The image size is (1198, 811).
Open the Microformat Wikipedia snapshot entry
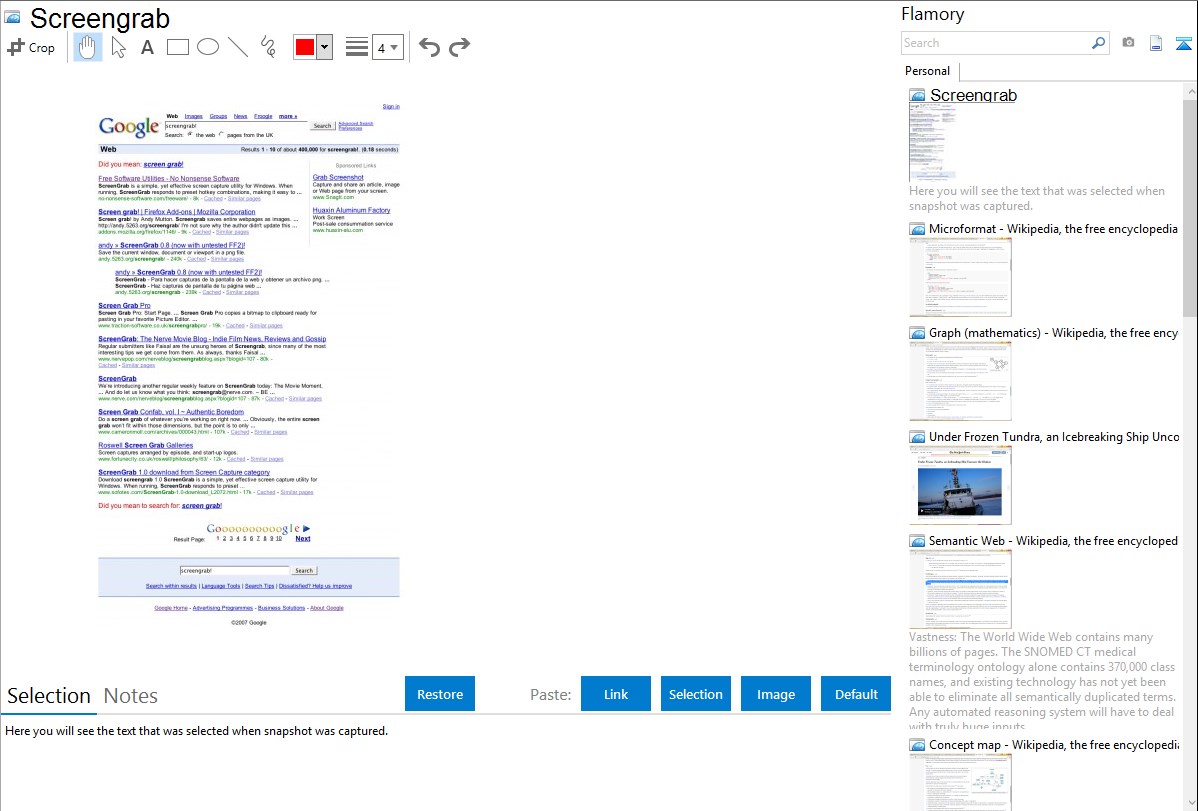(1053, 229)
